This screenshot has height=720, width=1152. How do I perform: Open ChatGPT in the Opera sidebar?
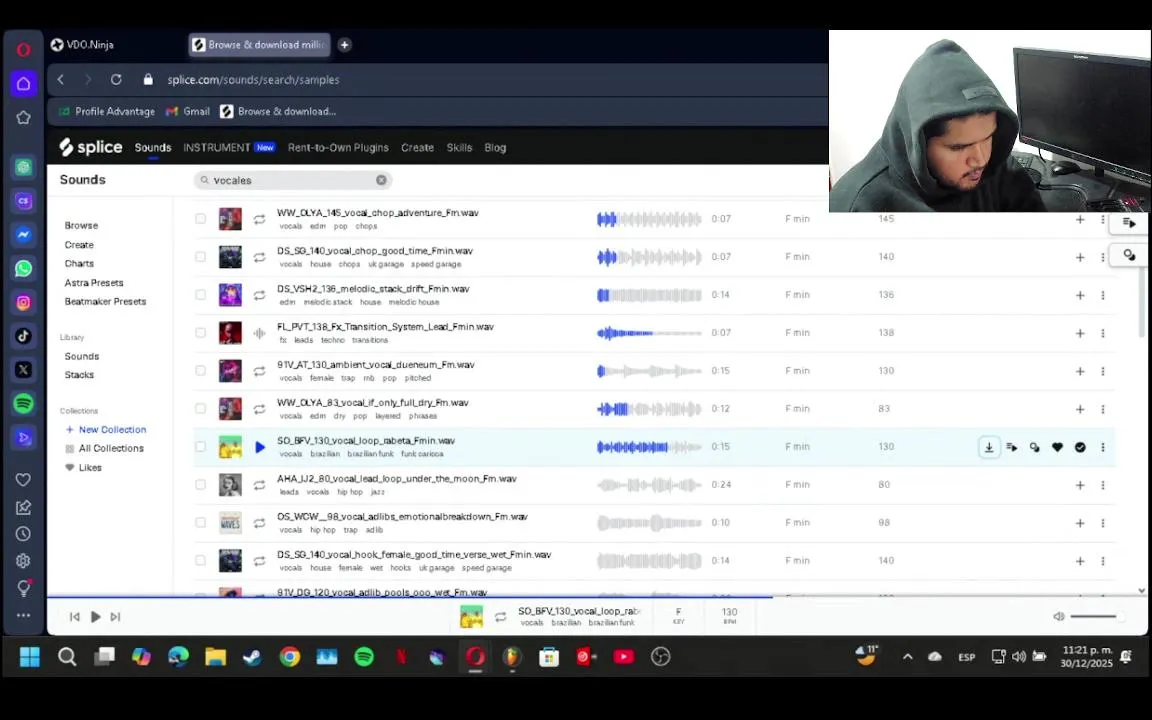click(24, 167)
